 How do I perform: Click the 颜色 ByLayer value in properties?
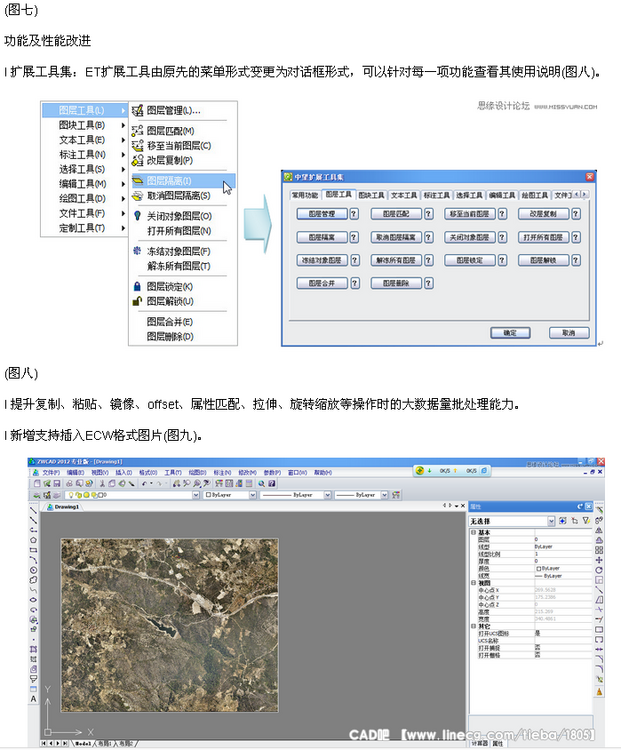[563, 569]
